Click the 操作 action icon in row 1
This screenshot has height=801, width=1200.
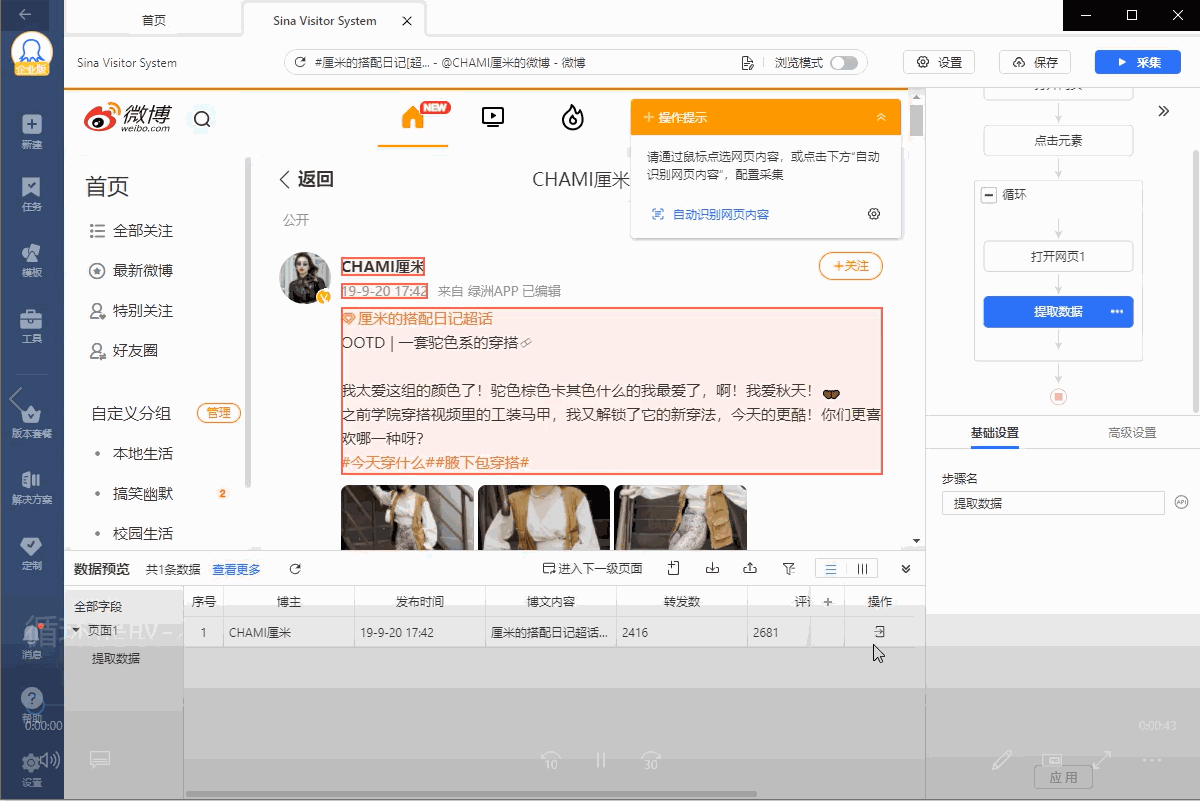[880, 632]
